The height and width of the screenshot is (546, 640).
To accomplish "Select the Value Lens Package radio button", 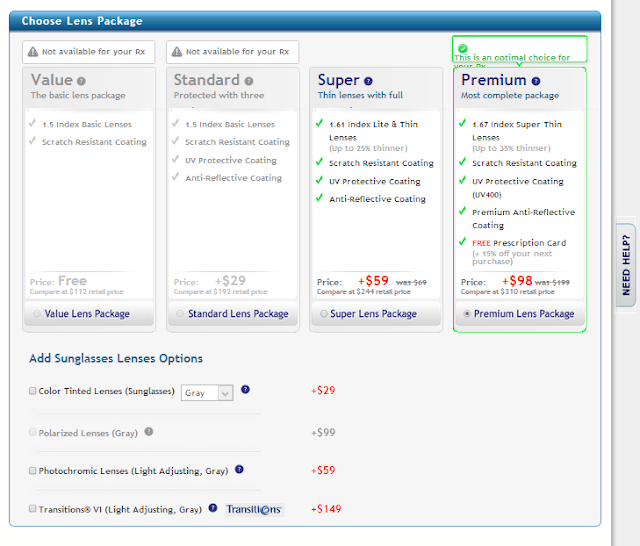I will [37, 313].
